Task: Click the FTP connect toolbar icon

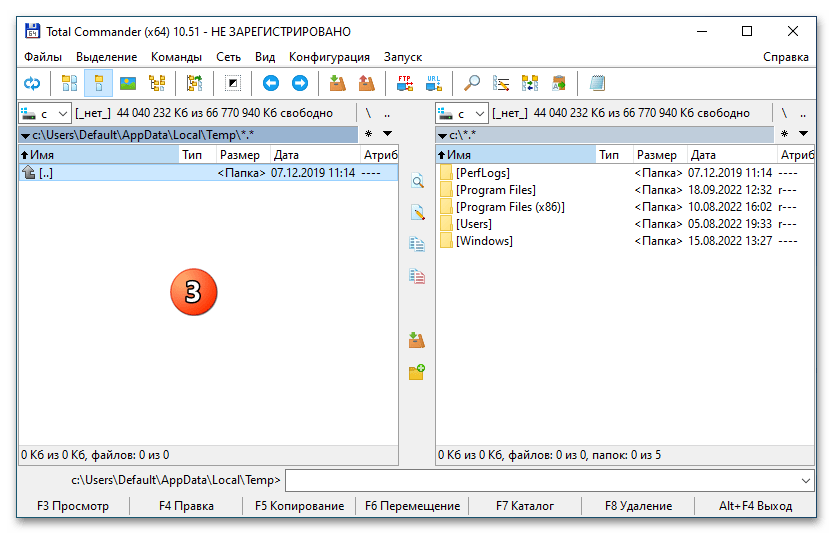Action: [404, 83]
